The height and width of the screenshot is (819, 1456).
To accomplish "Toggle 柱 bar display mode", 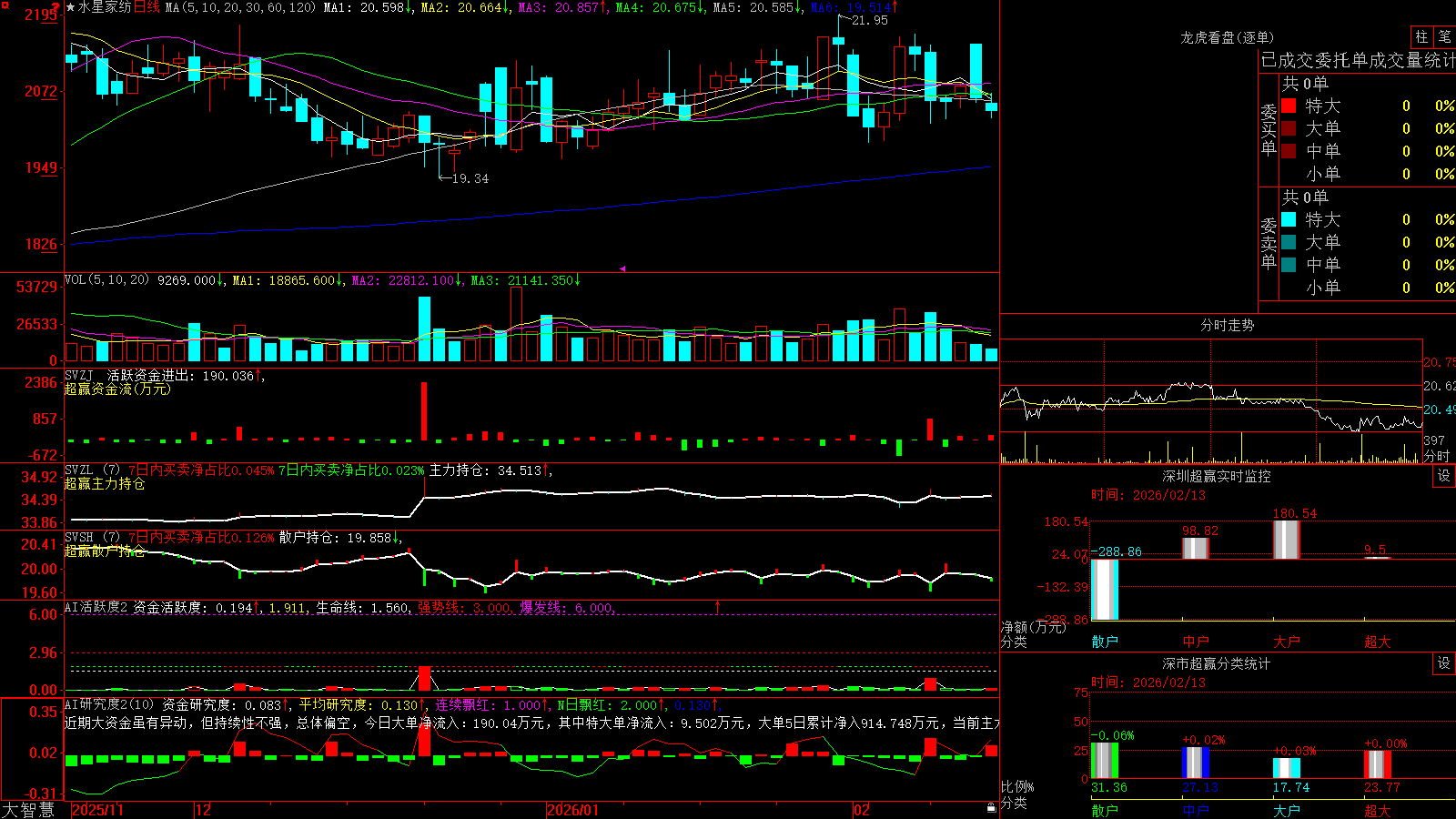I will (x=1421, y=36).
